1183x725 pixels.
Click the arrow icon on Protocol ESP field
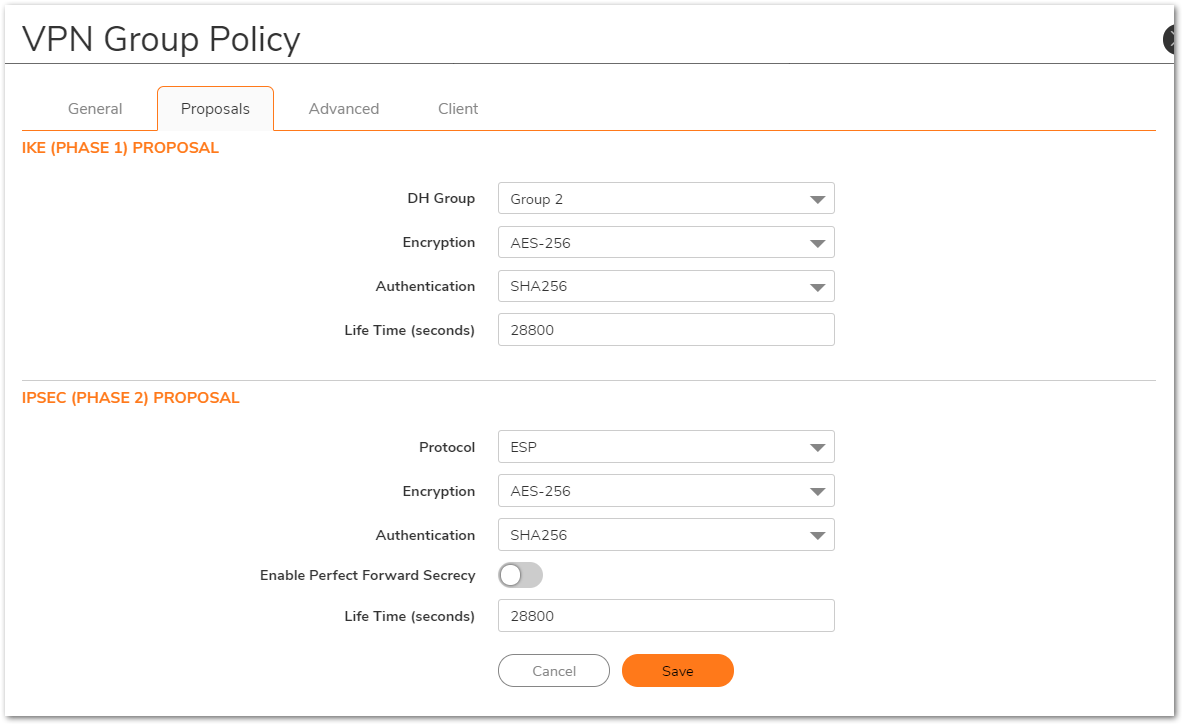[x=817, y=448]
